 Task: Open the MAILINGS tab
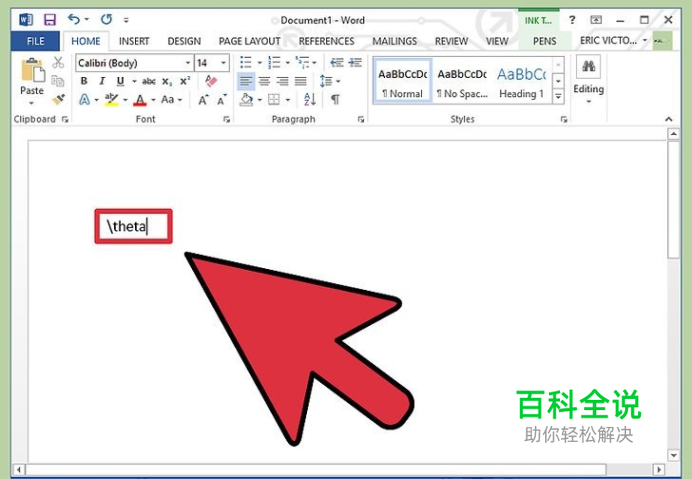pyautogui.click(x=395, y=41)
